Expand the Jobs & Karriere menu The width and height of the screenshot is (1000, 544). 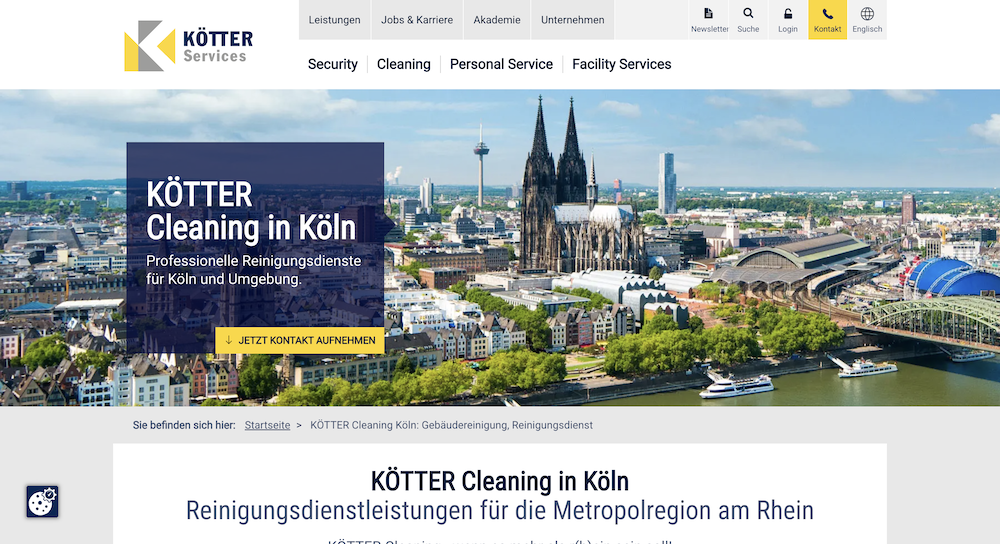417,20
